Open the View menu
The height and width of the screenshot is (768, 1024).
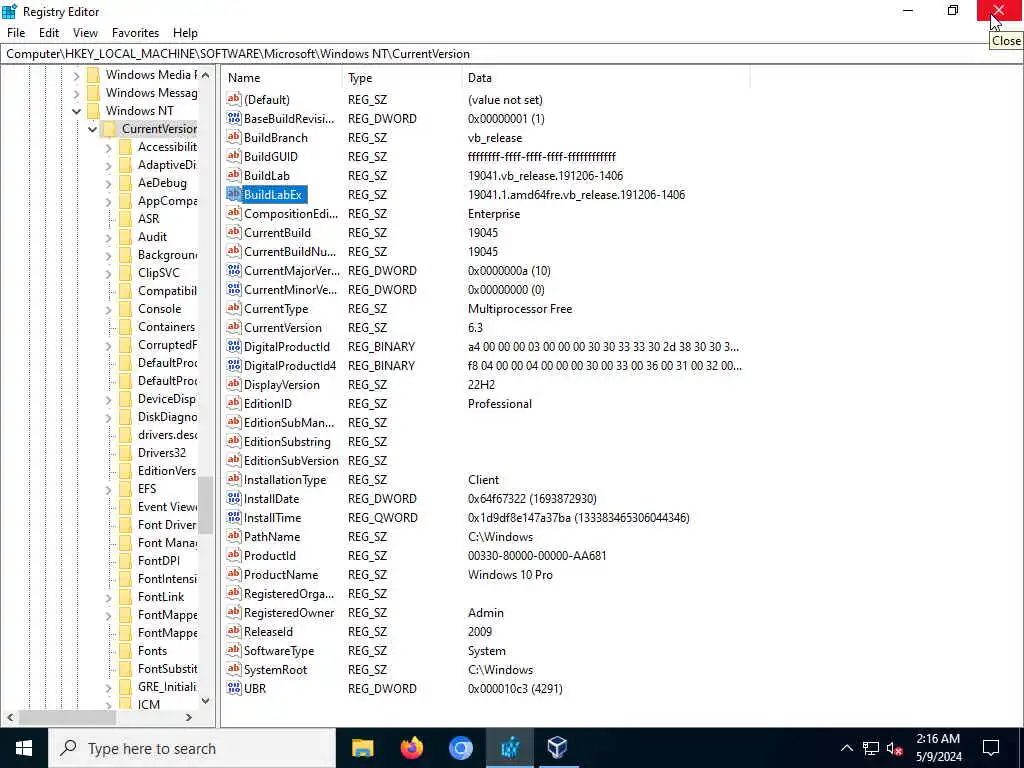[x=85, y=33]
